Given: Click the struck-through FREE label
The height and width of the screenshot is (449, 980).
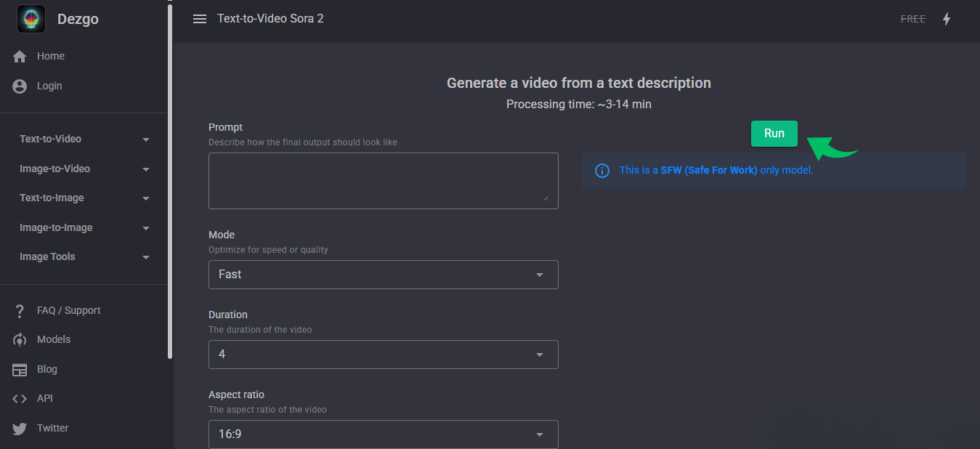Looking at the screenshot, I should (x=913, y=19).
